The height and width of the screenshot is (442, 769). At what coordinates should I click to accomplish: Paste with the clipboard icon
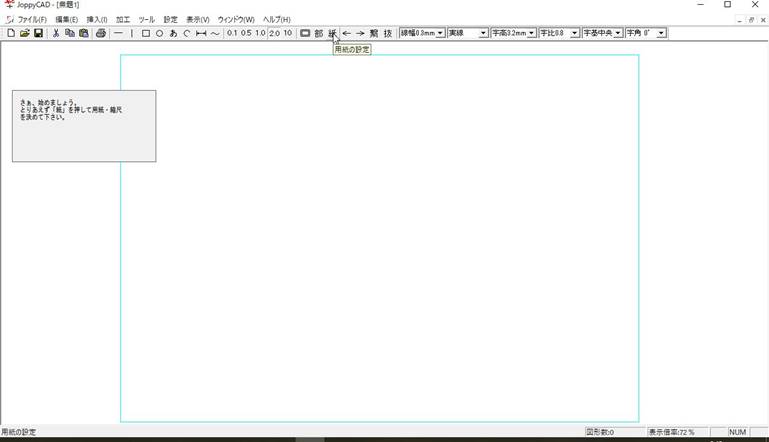pyautogui.click(x=84, y=33)
